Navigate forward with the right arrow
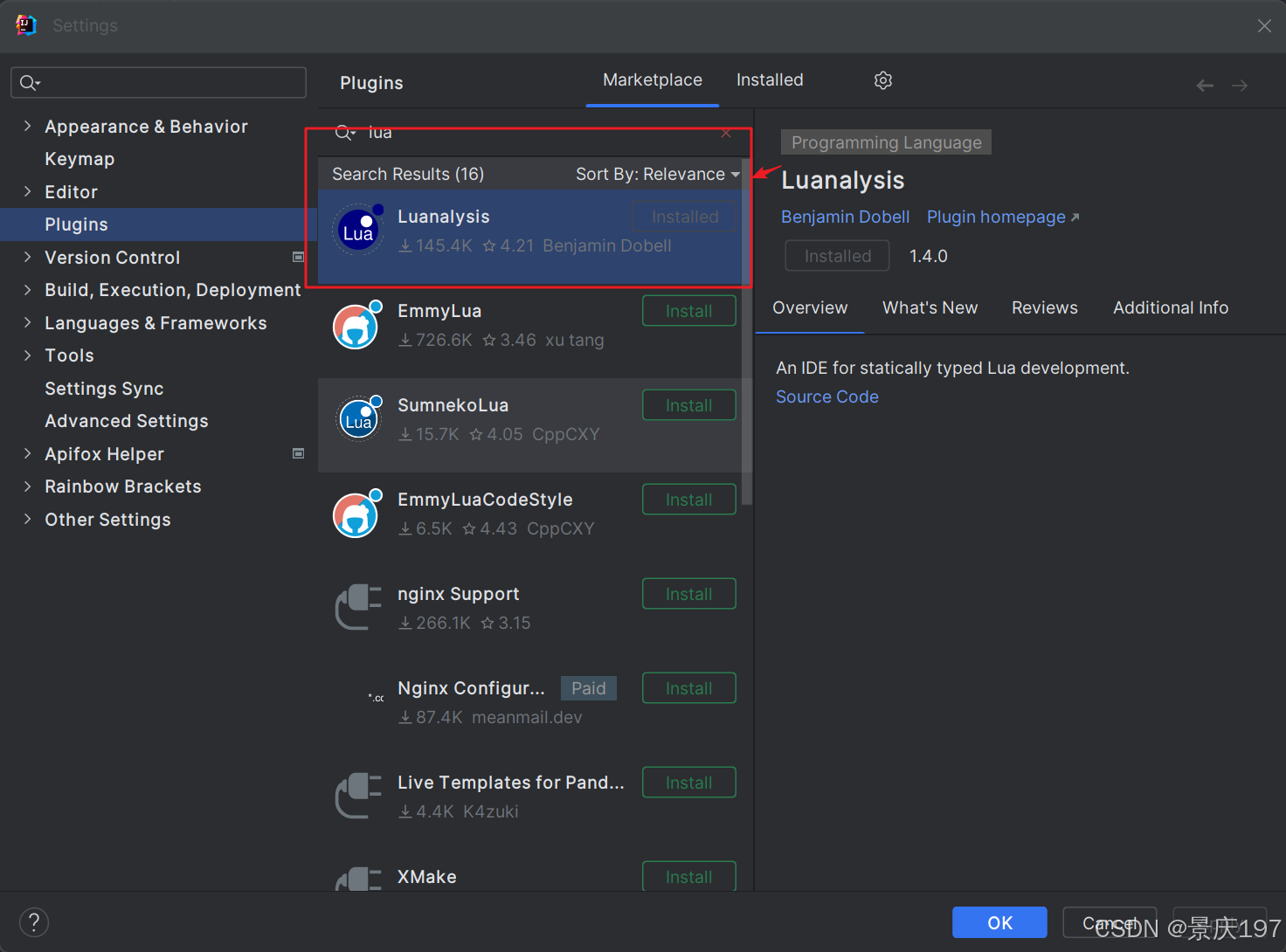Screen dimensions: 1286x952 point(1240,86)
